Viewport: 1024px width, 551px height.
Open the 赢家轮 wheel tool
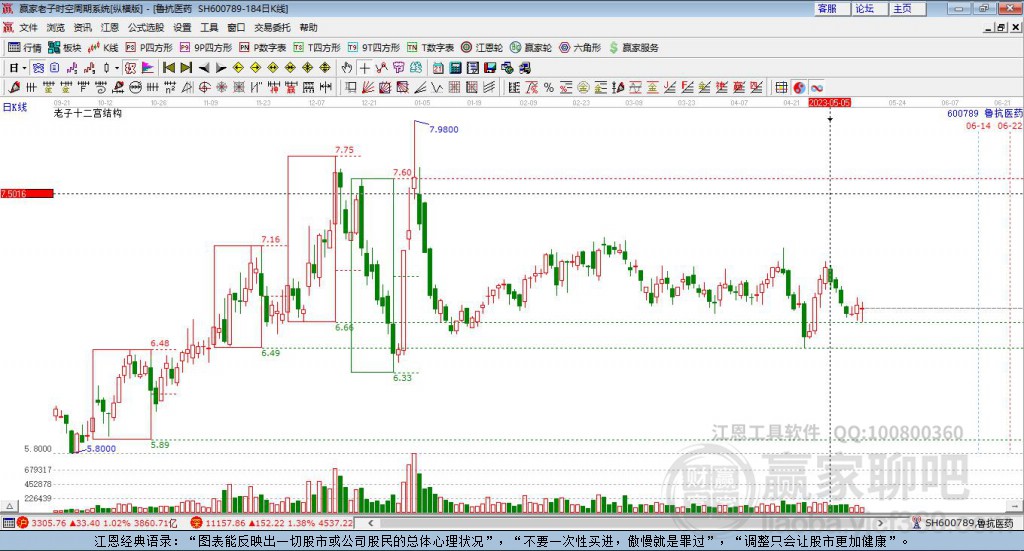click(531, 48)
